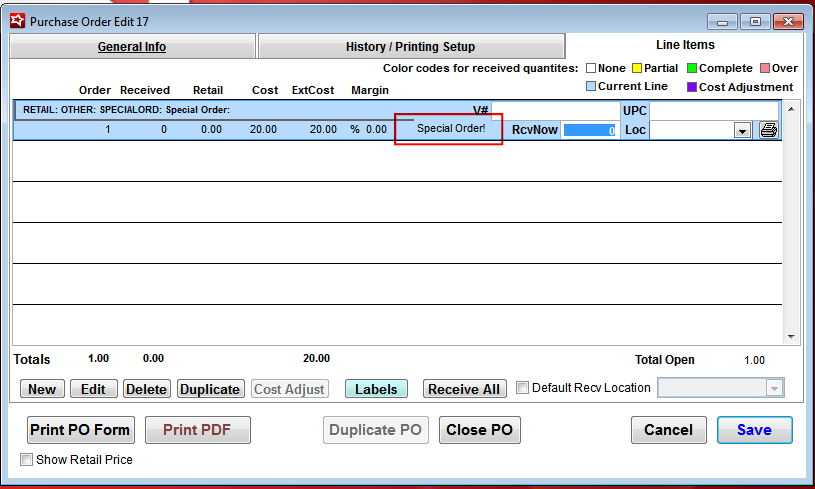This screenshot has width=815, height=489.
Task: Click the Cost Adjust button
Action: [x=289, y=389]
